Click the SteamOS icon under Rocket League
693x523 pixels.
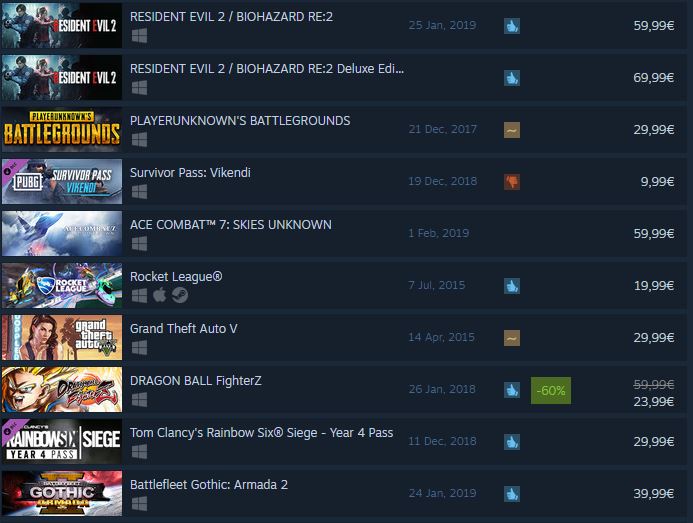pyautogui.click(x=180, y=295)
